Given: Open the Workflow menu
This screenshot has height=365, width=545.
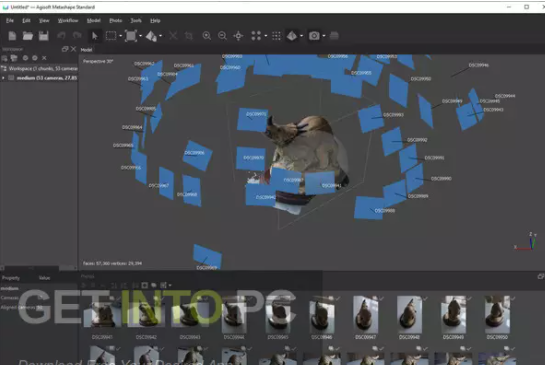Looking at the screenshot, I should click(68, 21).
